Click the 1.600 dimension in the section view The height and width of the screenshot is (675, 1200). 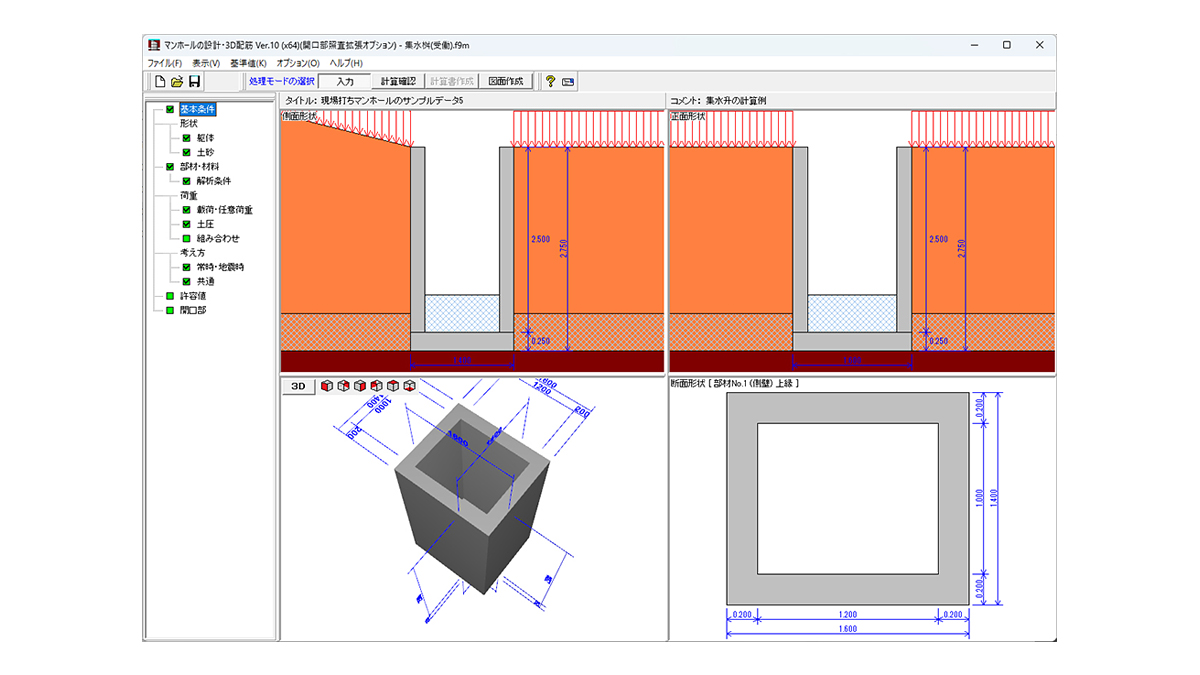(846, 630)
